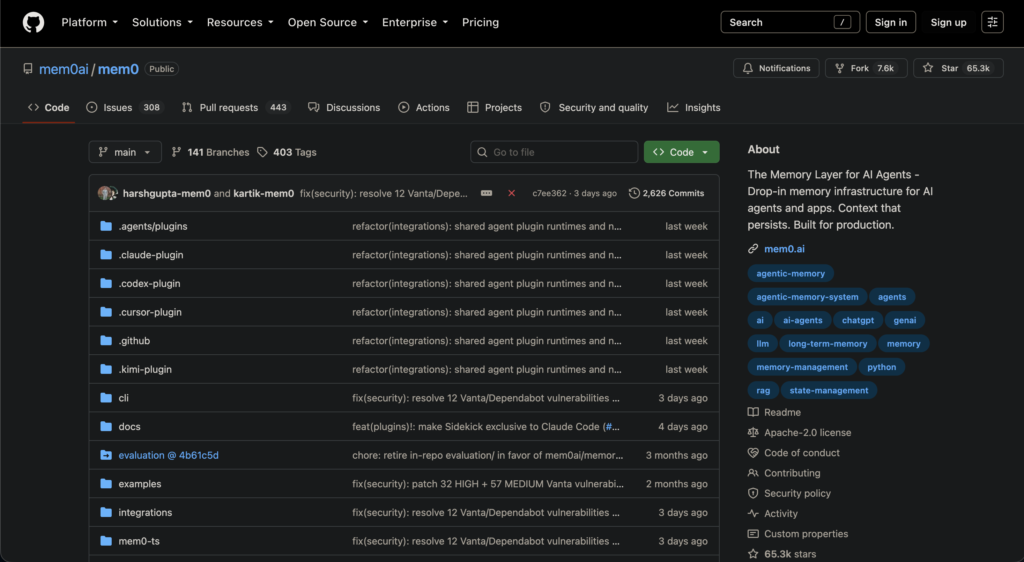This screenshot has height=562, width=1024.
Task: Select the state-management topic tag
Action: [829, 390]
